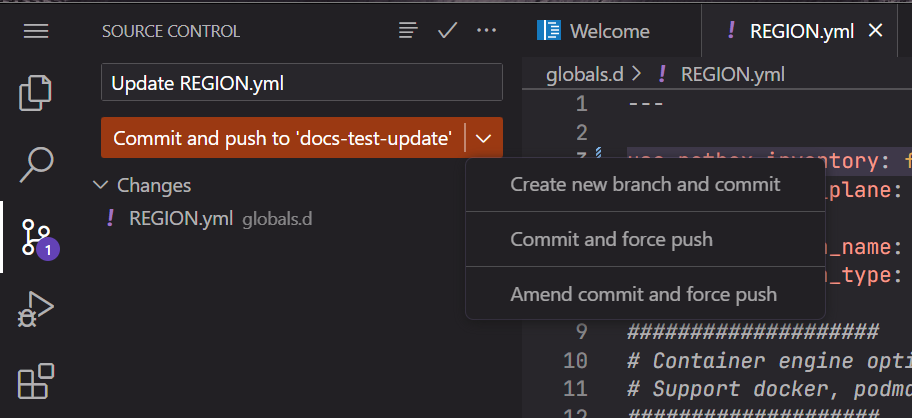Click line number 9 in editor gutter
This screenshot has width=912, height=418.
click(x=580, y=333)
